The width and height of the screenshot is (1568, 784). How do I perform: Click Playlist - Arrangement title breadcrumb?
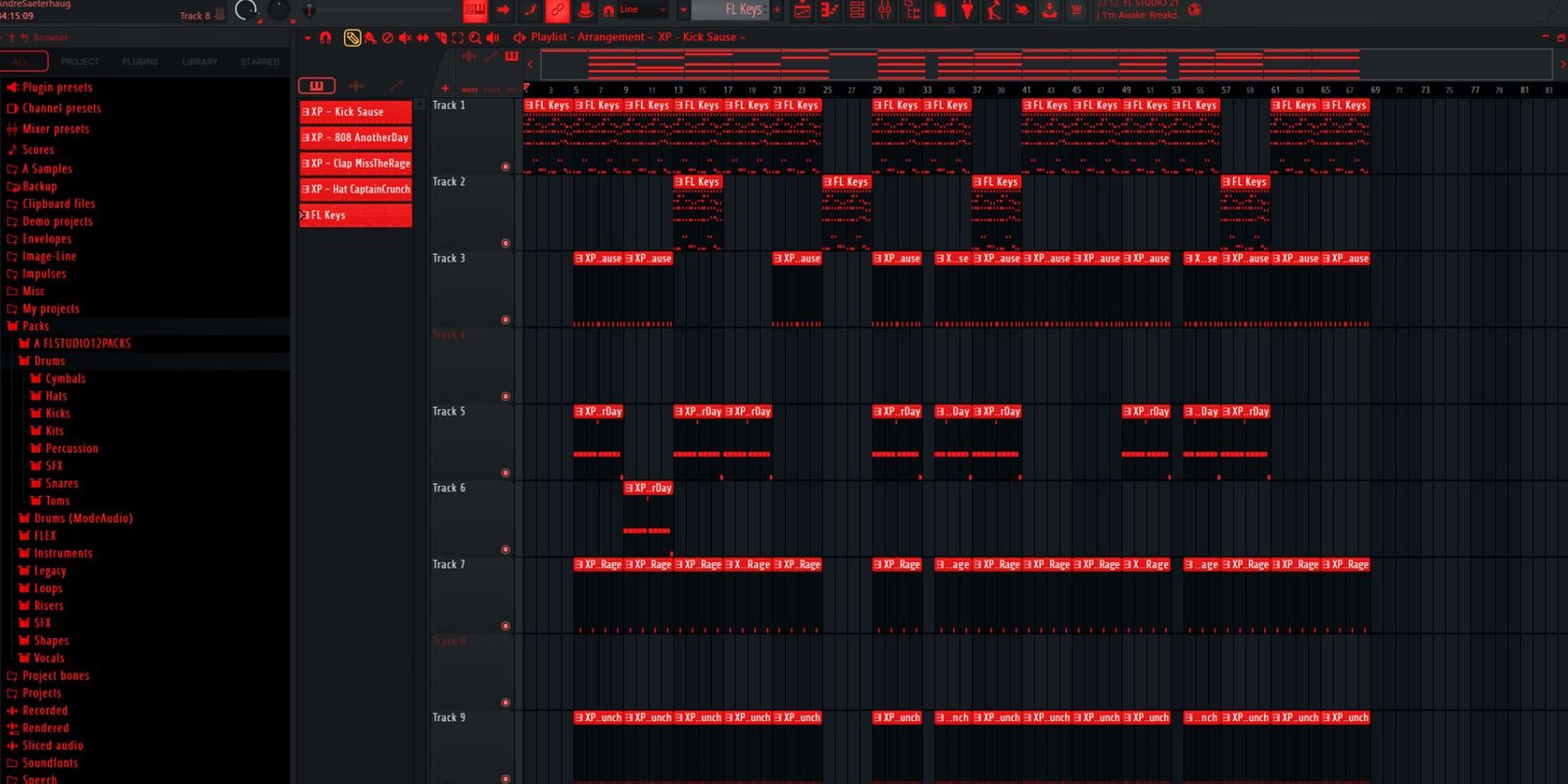587,37
